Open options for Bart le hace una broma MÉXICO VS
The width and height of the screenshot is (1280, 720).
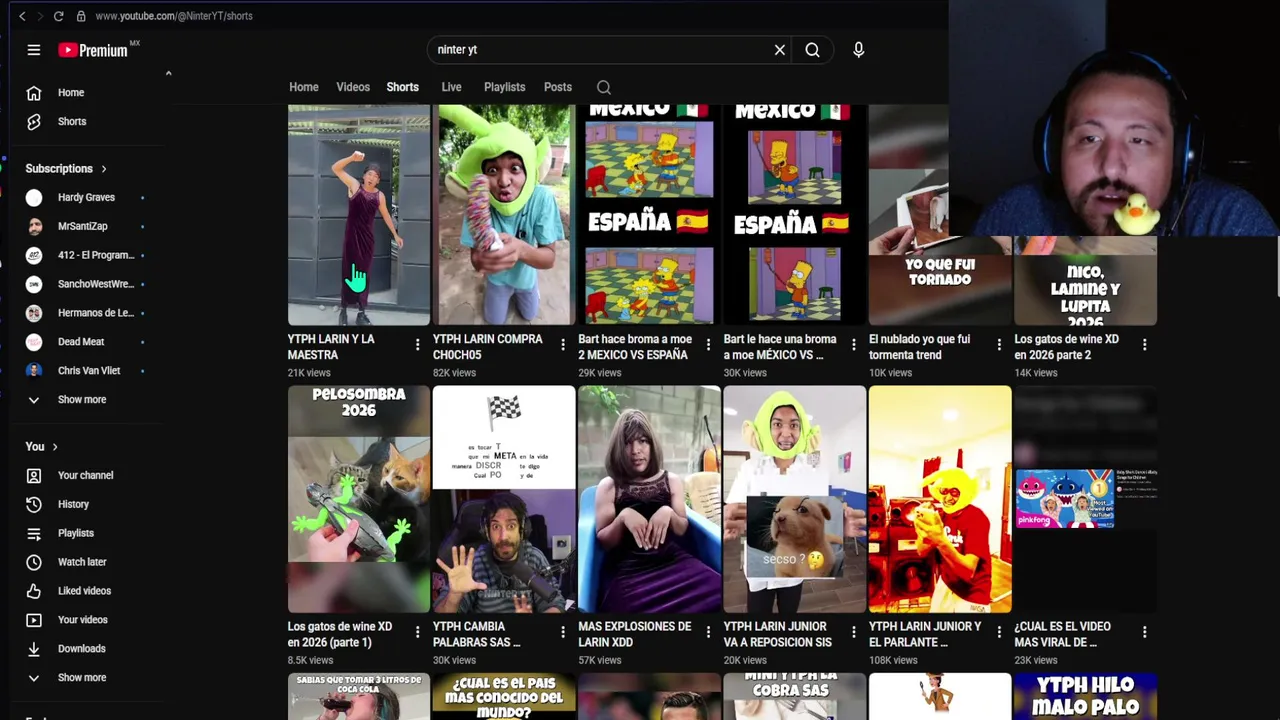click(x=853, y=345)
